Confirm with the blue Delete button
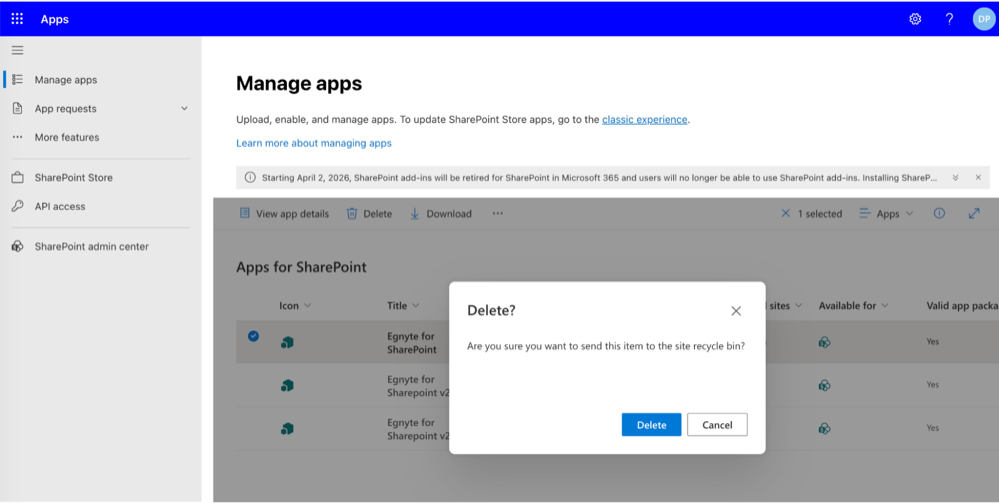Screen dimensions: 999x503 (x=651, y=425)
